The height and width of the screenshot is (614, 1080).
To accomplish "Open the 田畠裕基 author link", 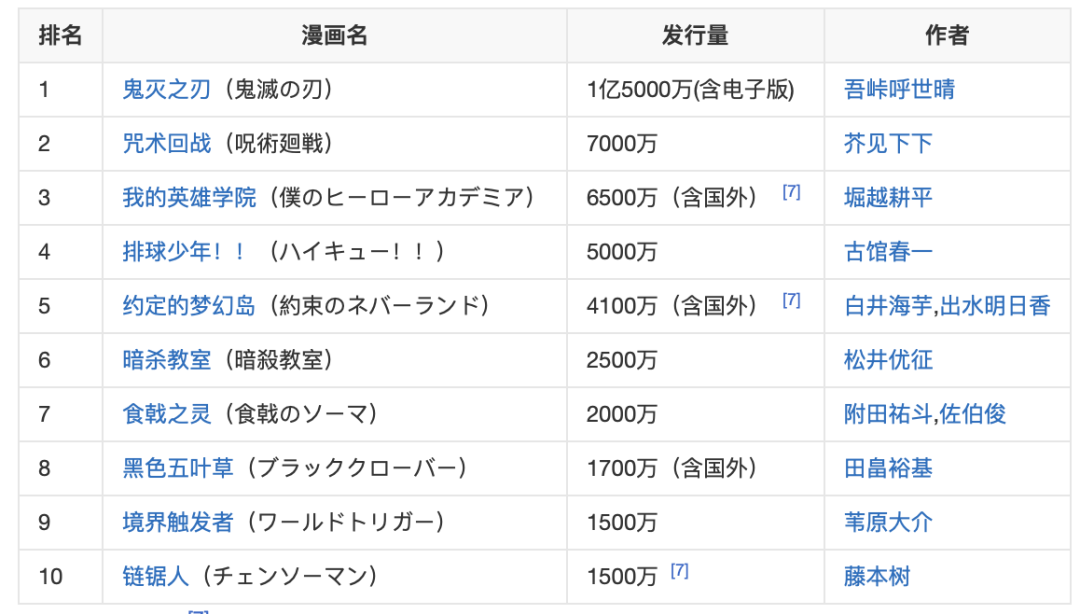I will 888,468.
